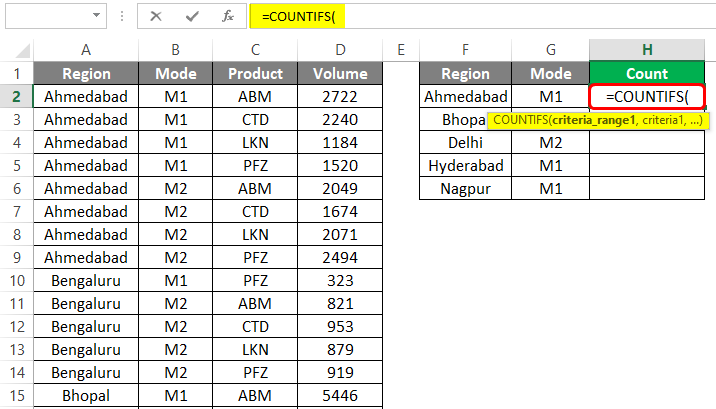Select column D header

coord(340,49)
